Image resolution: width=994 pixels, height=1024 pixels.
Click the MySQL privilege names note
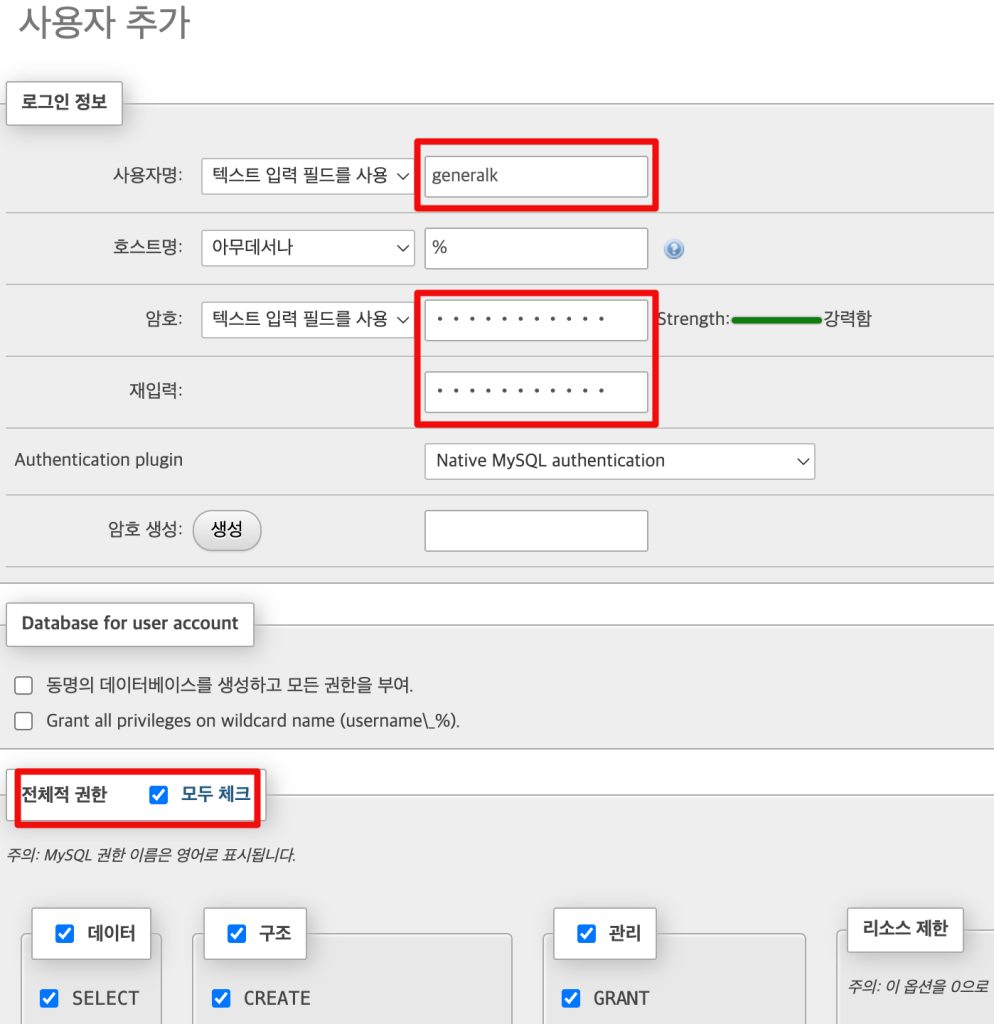[152, 855]
